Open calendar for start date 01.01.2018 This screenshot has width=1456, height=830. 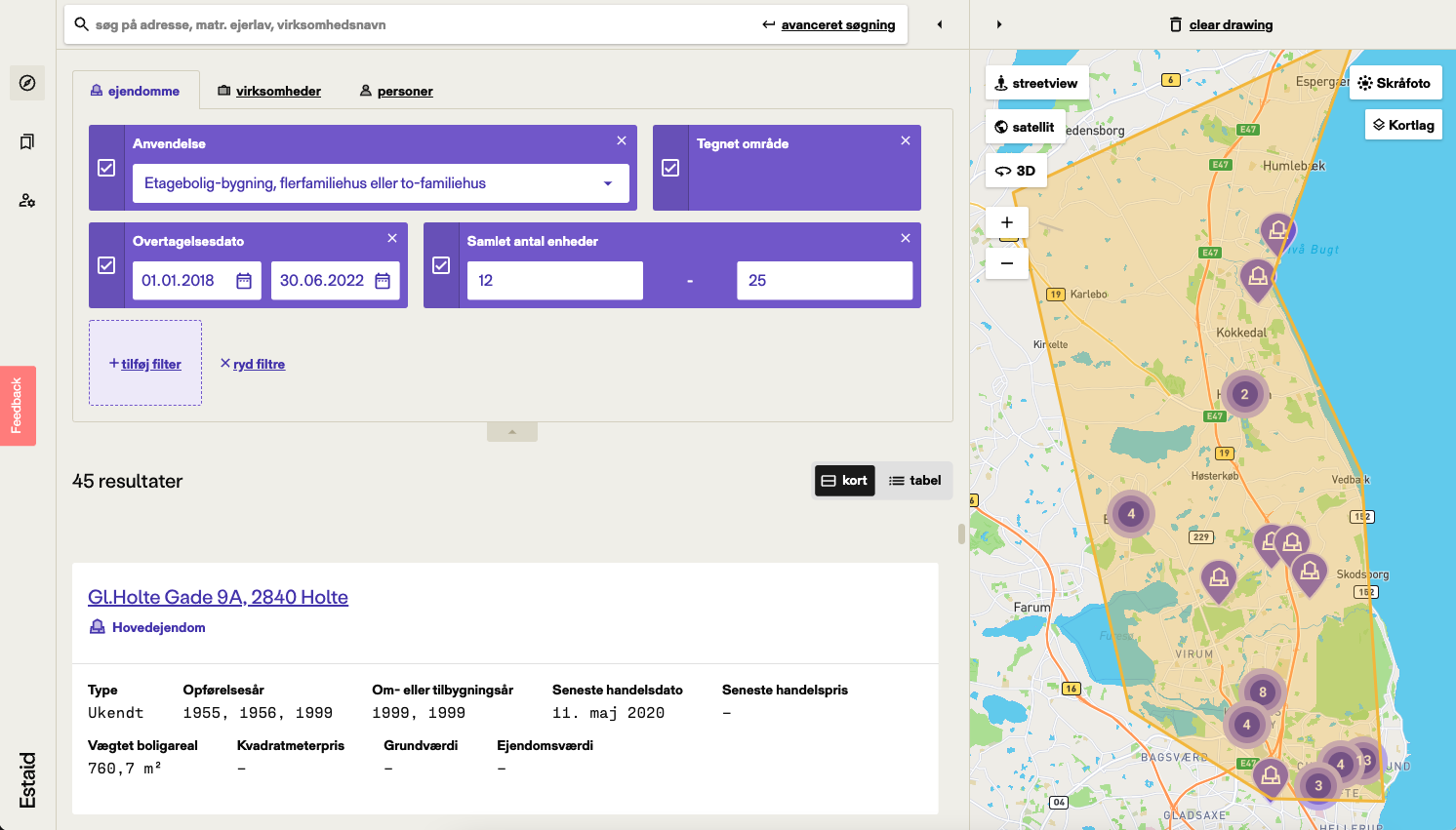click(x=244, y=281)
